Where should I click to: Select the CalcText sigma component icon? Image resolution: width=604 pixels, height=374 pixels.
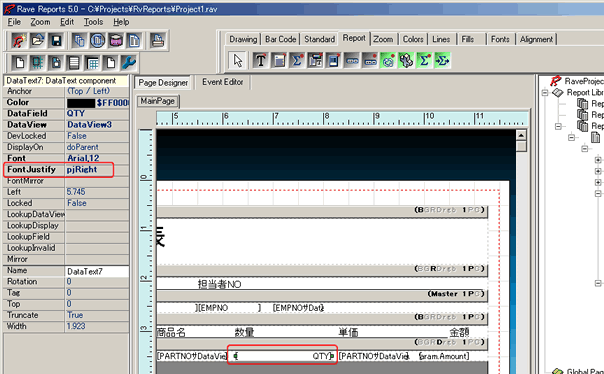coord(297,60)
